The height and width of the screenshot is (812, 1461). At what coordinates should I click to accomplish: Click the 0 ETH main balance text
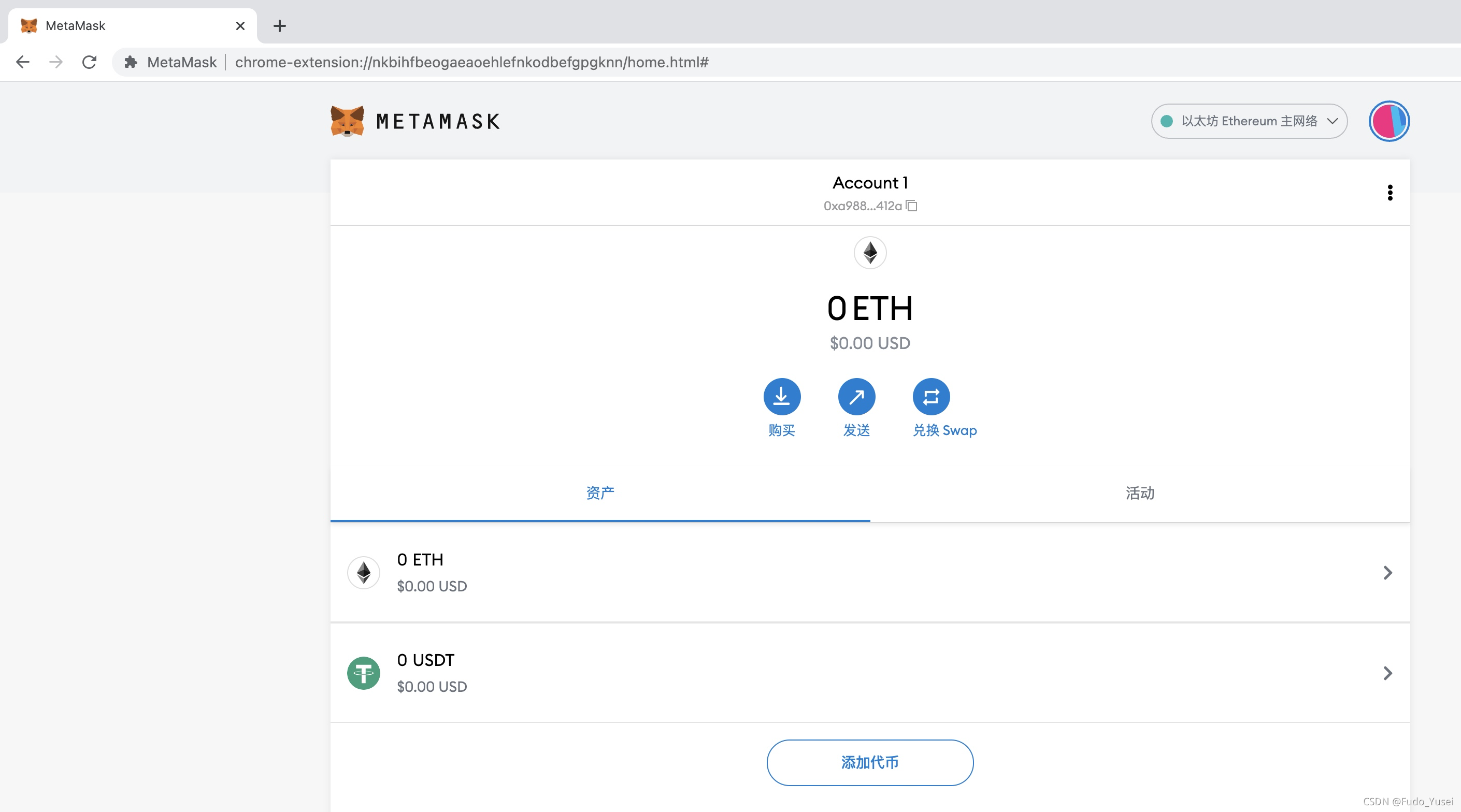coord(870,309)
